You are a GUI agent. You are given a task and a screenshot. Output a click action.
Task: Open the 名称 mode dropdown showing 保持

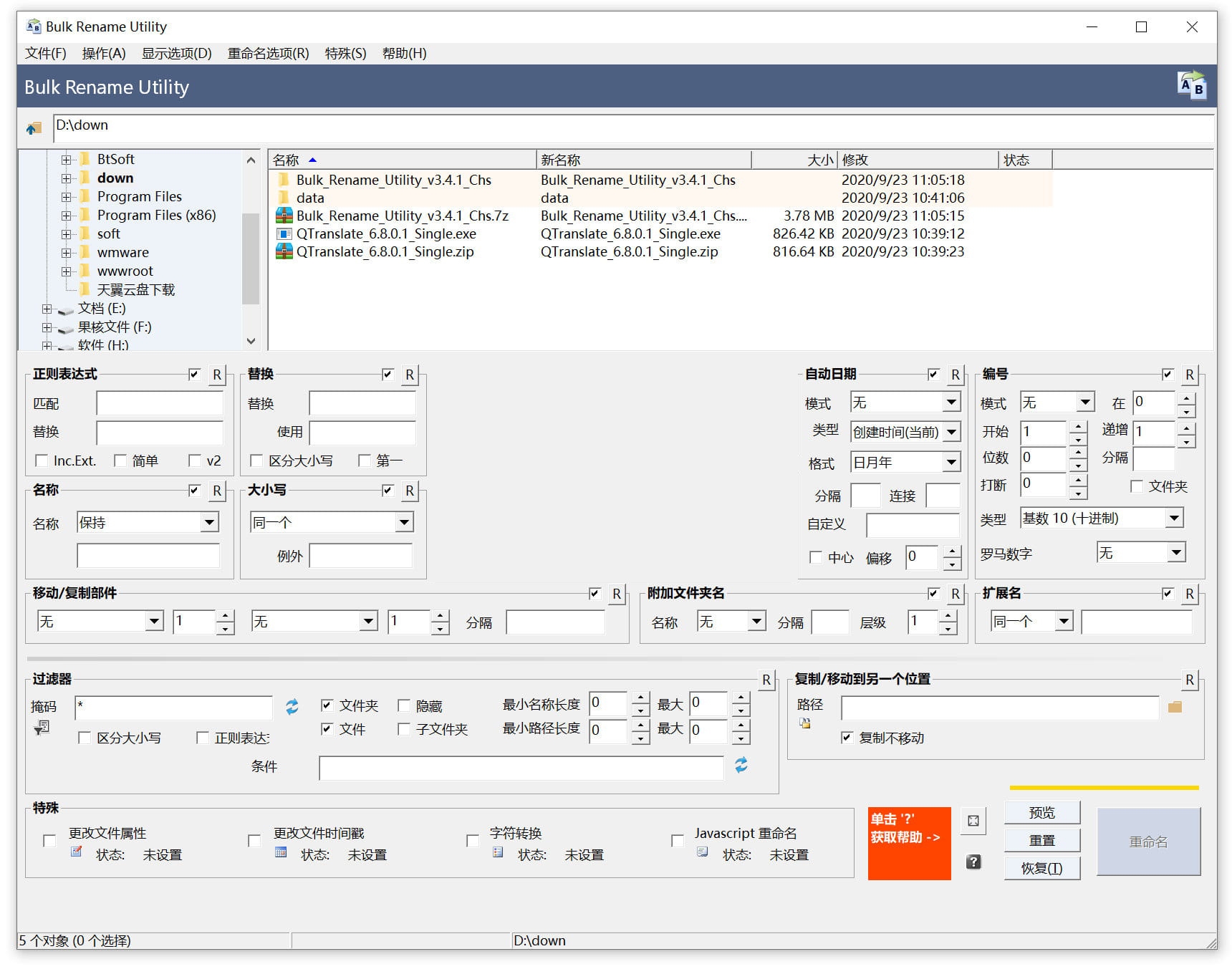tap(209, 522)
